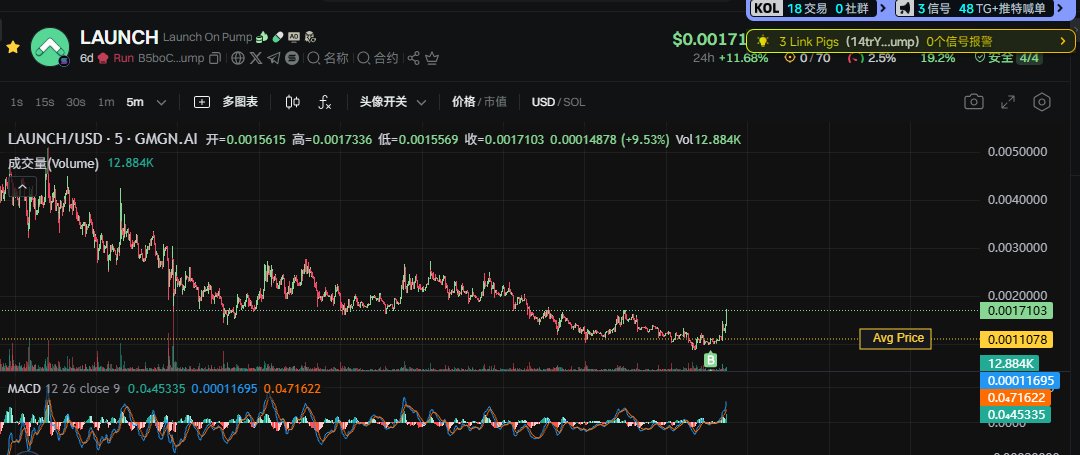Click the 成交量(Volume) indicator label
The width and height of the screenshot is (1080, 455).
pyautogui.click(x=53, y=164)
